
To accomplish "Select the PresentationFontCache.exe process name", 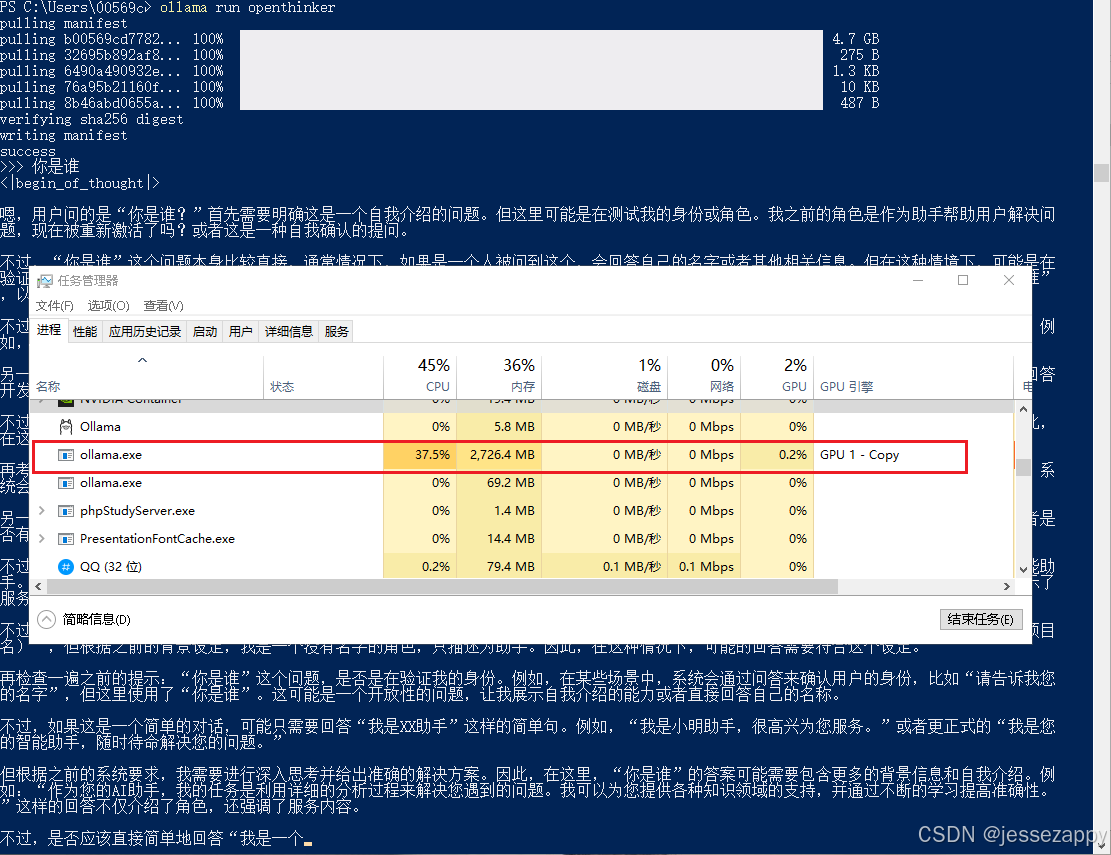I will (157, 538).
